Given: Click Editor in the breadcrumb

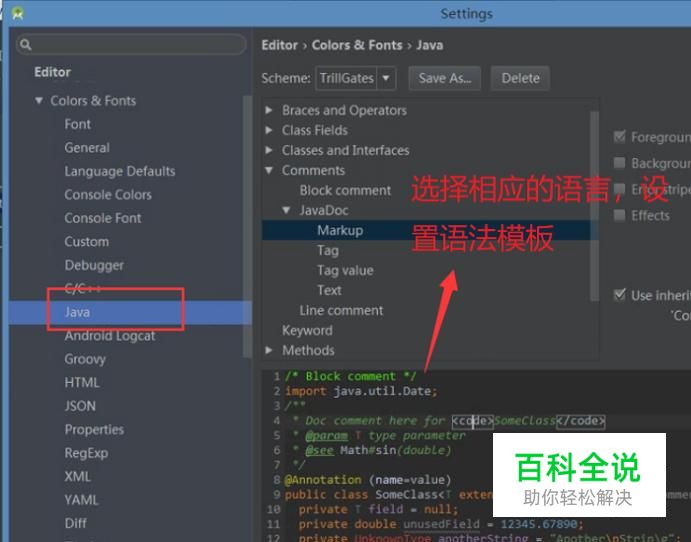Looking at the screenshot, I should [279, 45].
